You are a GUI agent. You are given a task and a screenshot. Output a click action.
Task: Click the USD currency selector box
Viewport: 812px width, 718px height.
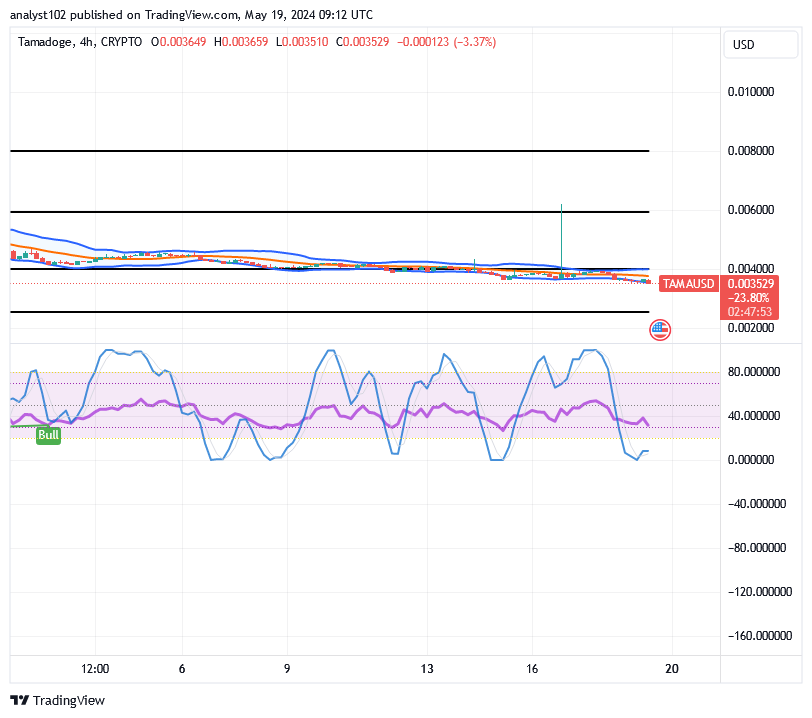(x=760, y=45)
